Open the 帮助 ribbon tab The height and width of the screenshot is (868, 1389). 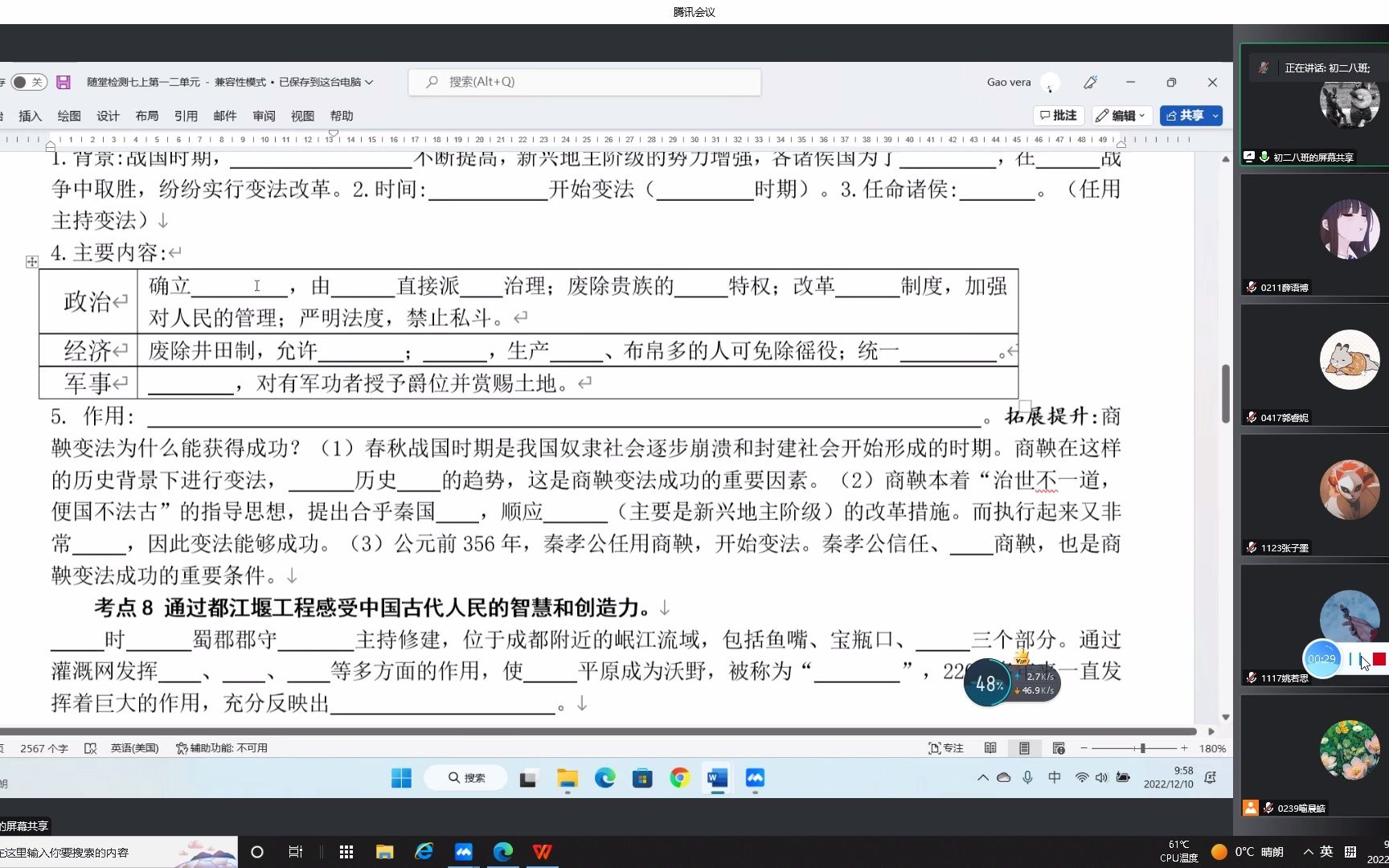tap(342, 116)
